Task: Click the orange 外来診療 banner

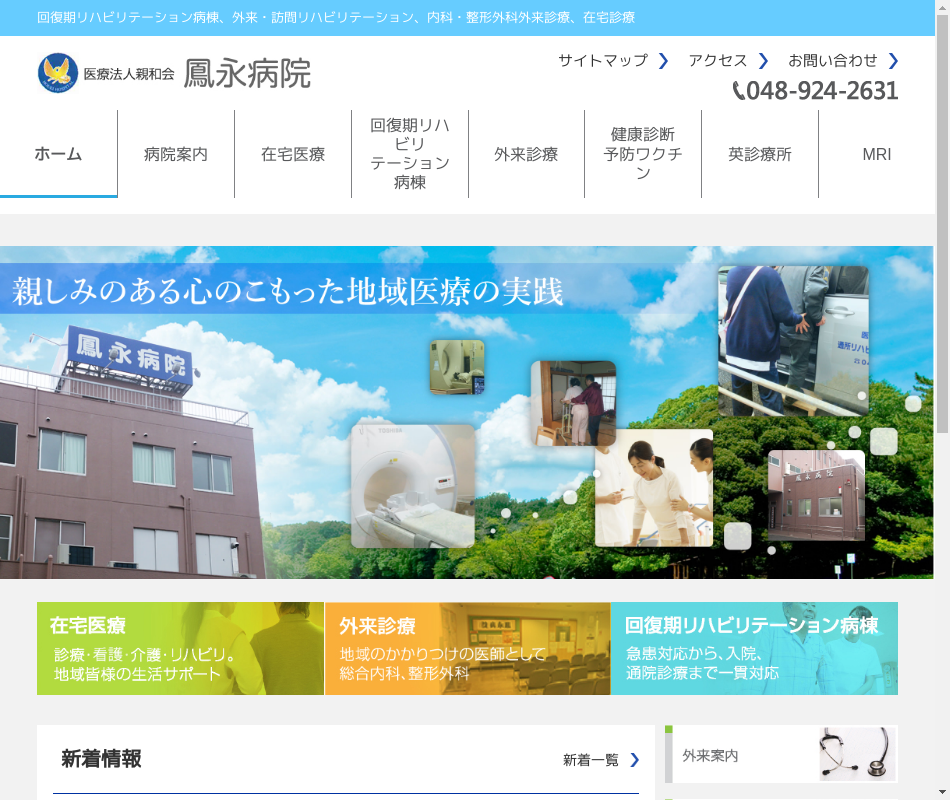Action: tap(467, 648)
